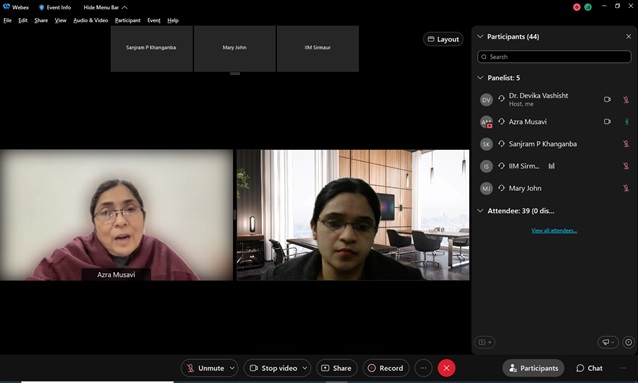This screenshot has width=638, height=383.
Task: Click the filmstrip collapse handle under thumbnails
Action: (235, 74)
